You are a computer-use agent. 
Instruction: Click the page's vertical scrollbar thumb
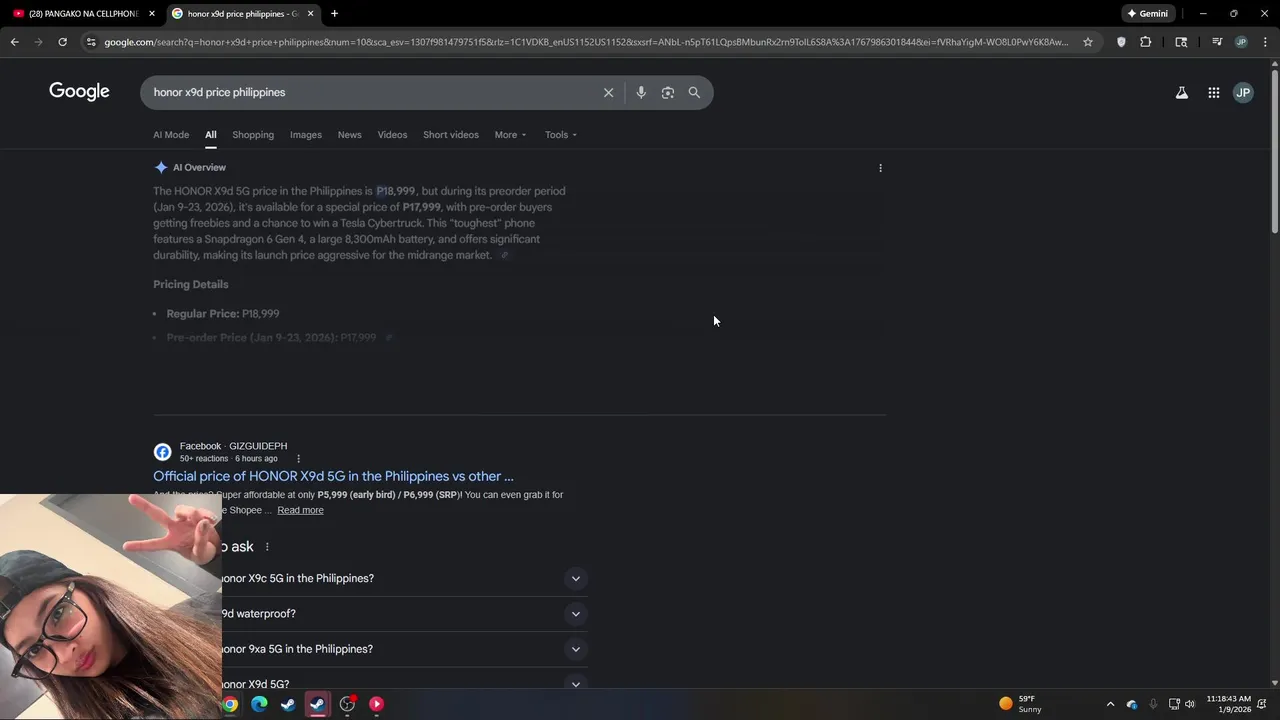click(x=1274, y=150)
